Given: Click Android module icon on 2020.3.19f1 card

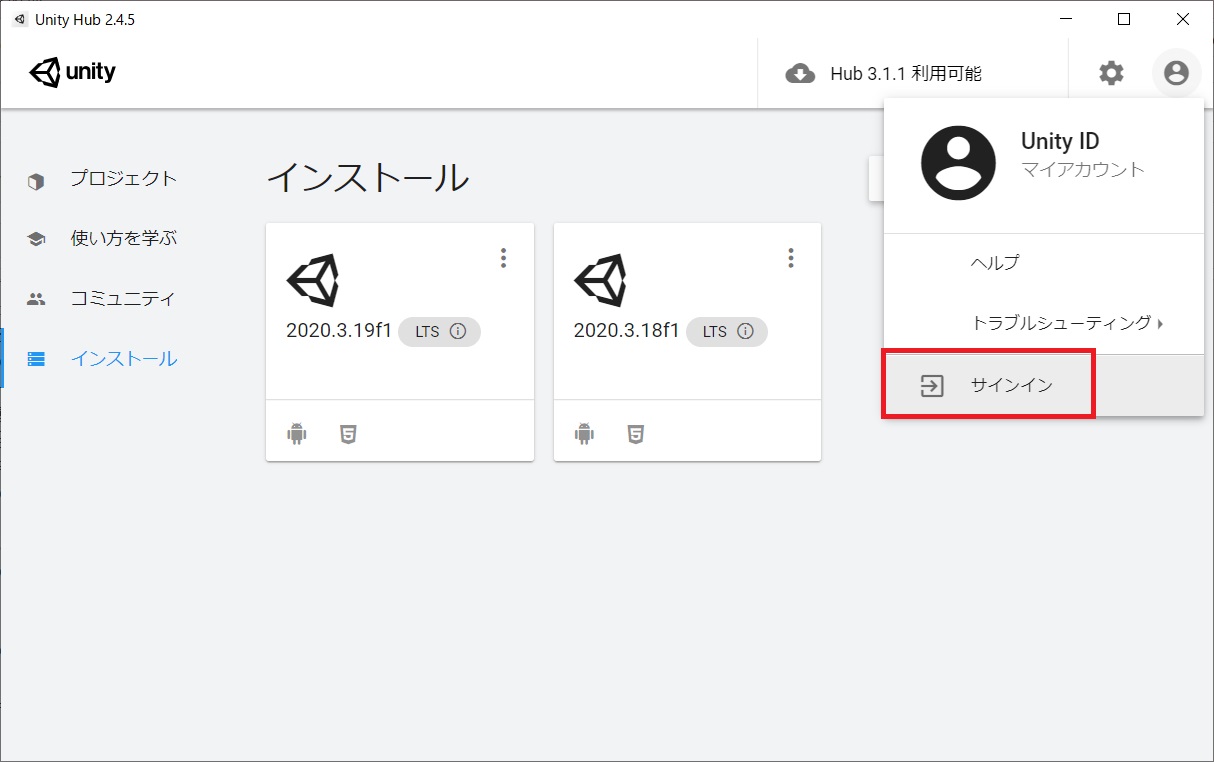Looking at the screenshot, I should pyautogui.click(x=297, y=434).
